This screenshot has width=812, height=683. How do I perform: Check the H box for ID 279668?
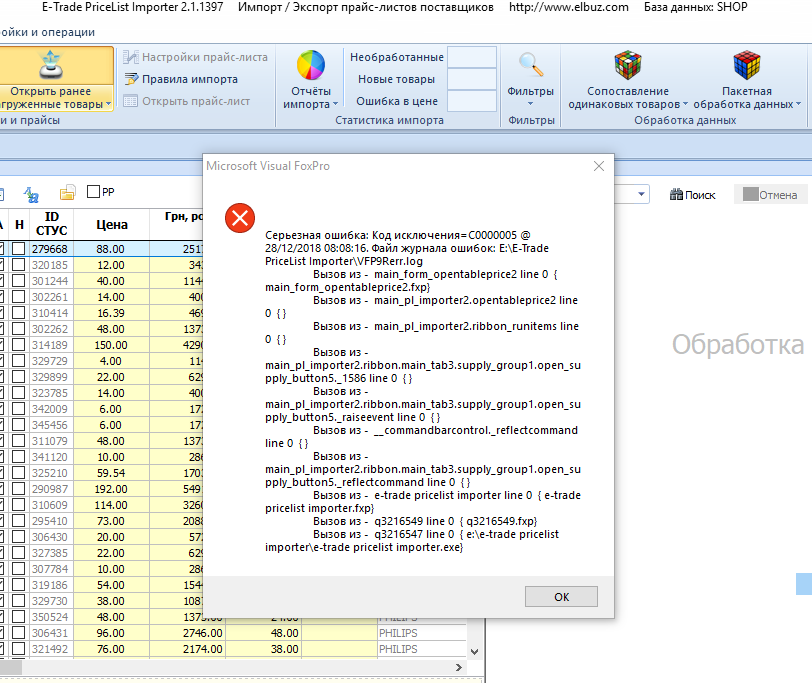19,249
